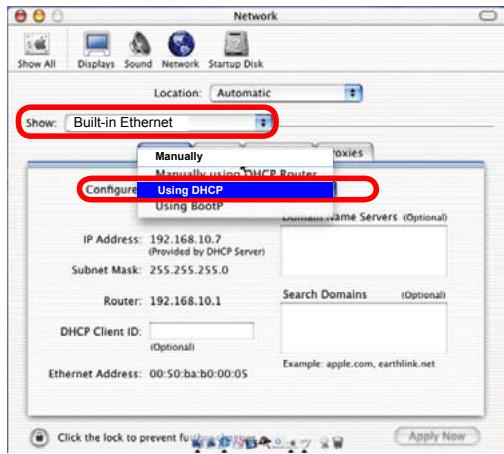The width and height of the screenshot is (504, 454).
Task: Click the toolbar toggle pill button in title bar
Action: tap(488, 16)
